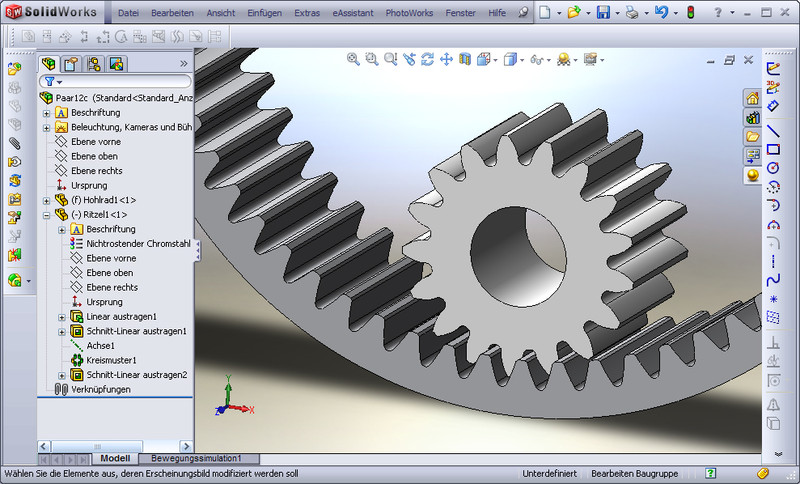Click the Rotate View icon
Screen dimensions: 800x484
tap(427, 60)
